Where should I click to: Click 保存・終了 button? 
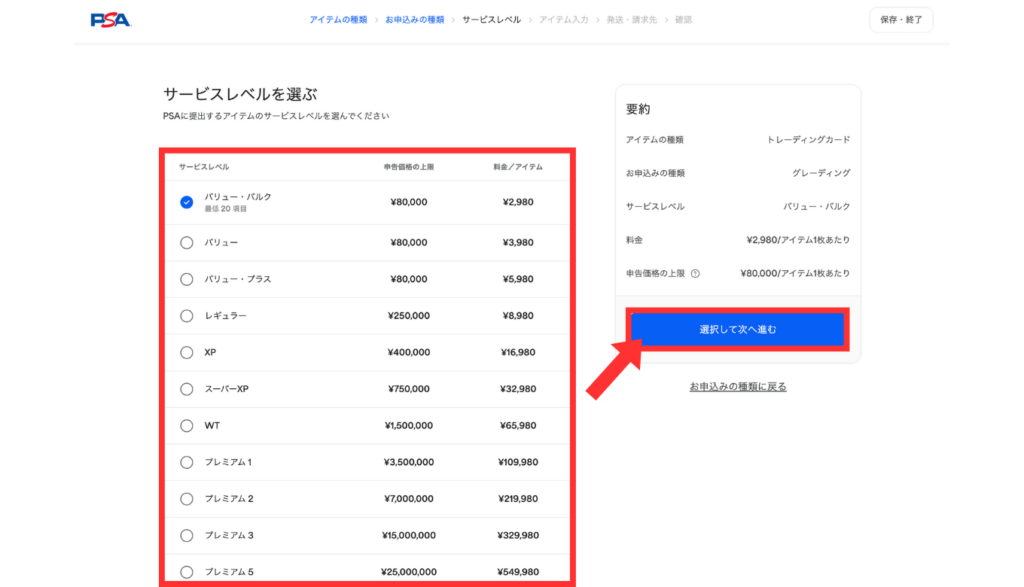[901, 20]
